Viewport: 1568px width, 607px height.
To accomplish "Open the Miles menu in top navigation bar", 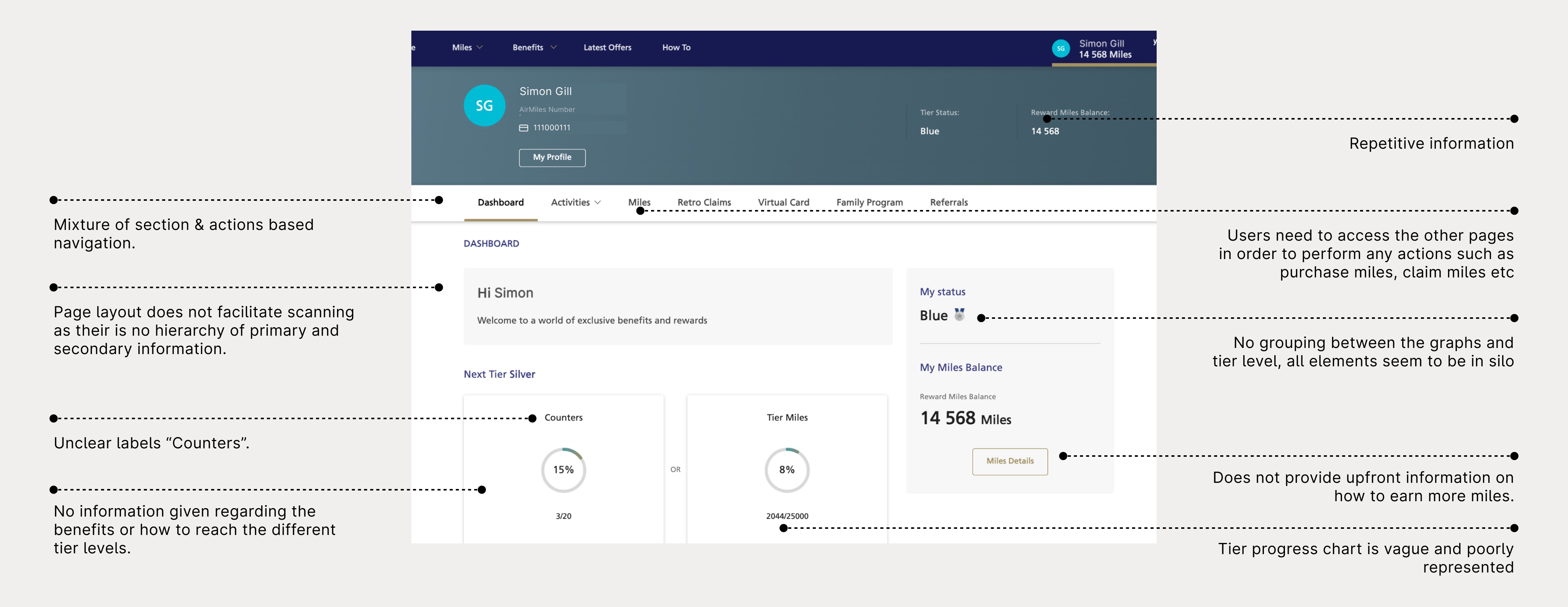I will click(462, 48).
